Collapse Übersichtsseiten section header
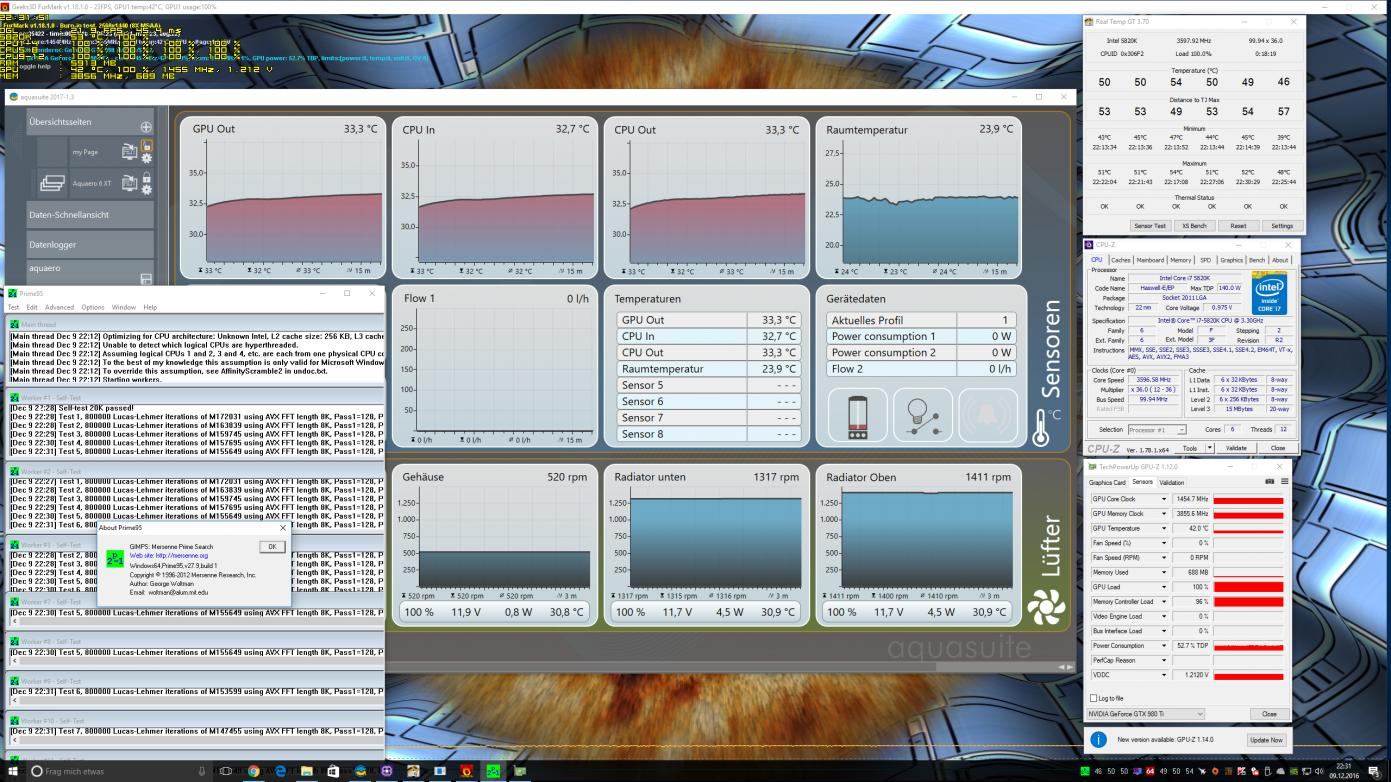 pos(91,122)
